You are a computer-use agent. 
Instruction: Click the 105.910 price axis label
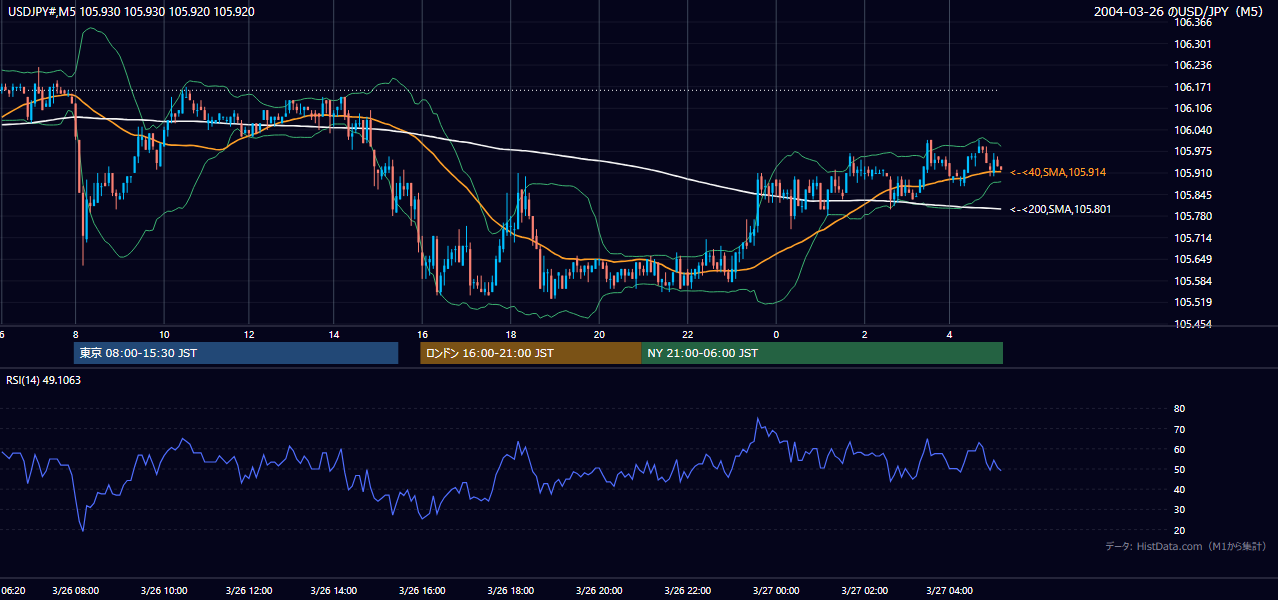tap(1192, 173)
